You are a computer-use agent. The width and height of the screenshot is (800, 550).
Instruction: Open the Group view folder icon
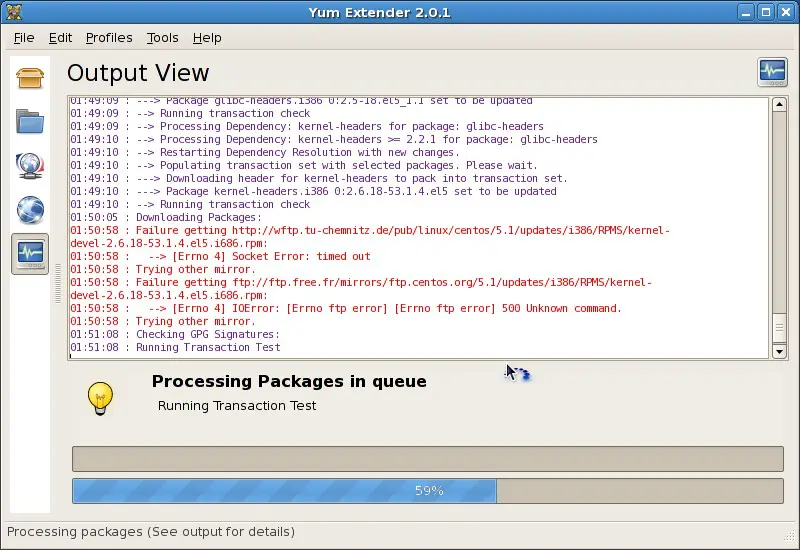(30, 121)
